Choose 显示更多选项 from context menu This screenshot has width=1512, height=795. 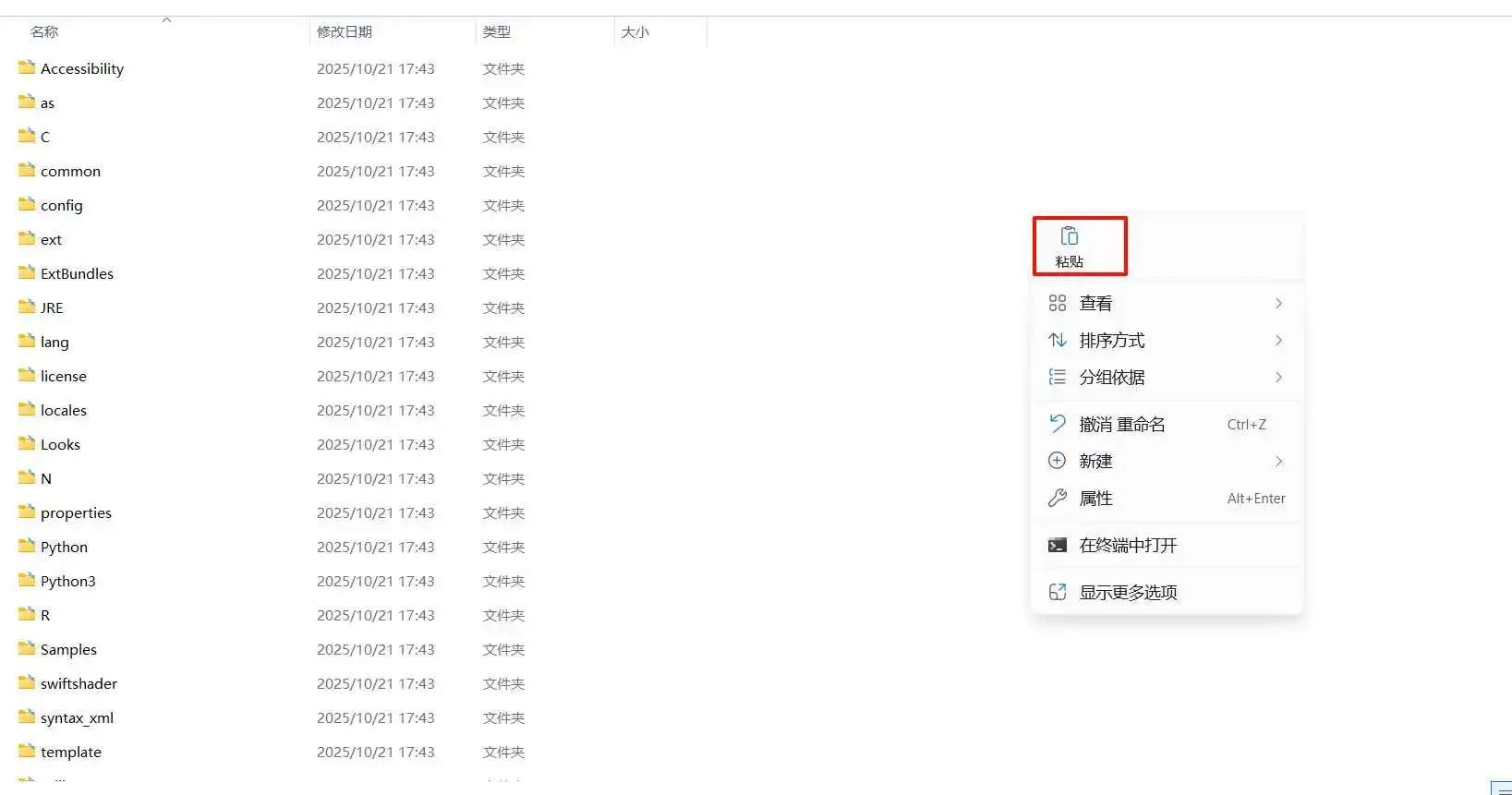[x=1128, y=592]
